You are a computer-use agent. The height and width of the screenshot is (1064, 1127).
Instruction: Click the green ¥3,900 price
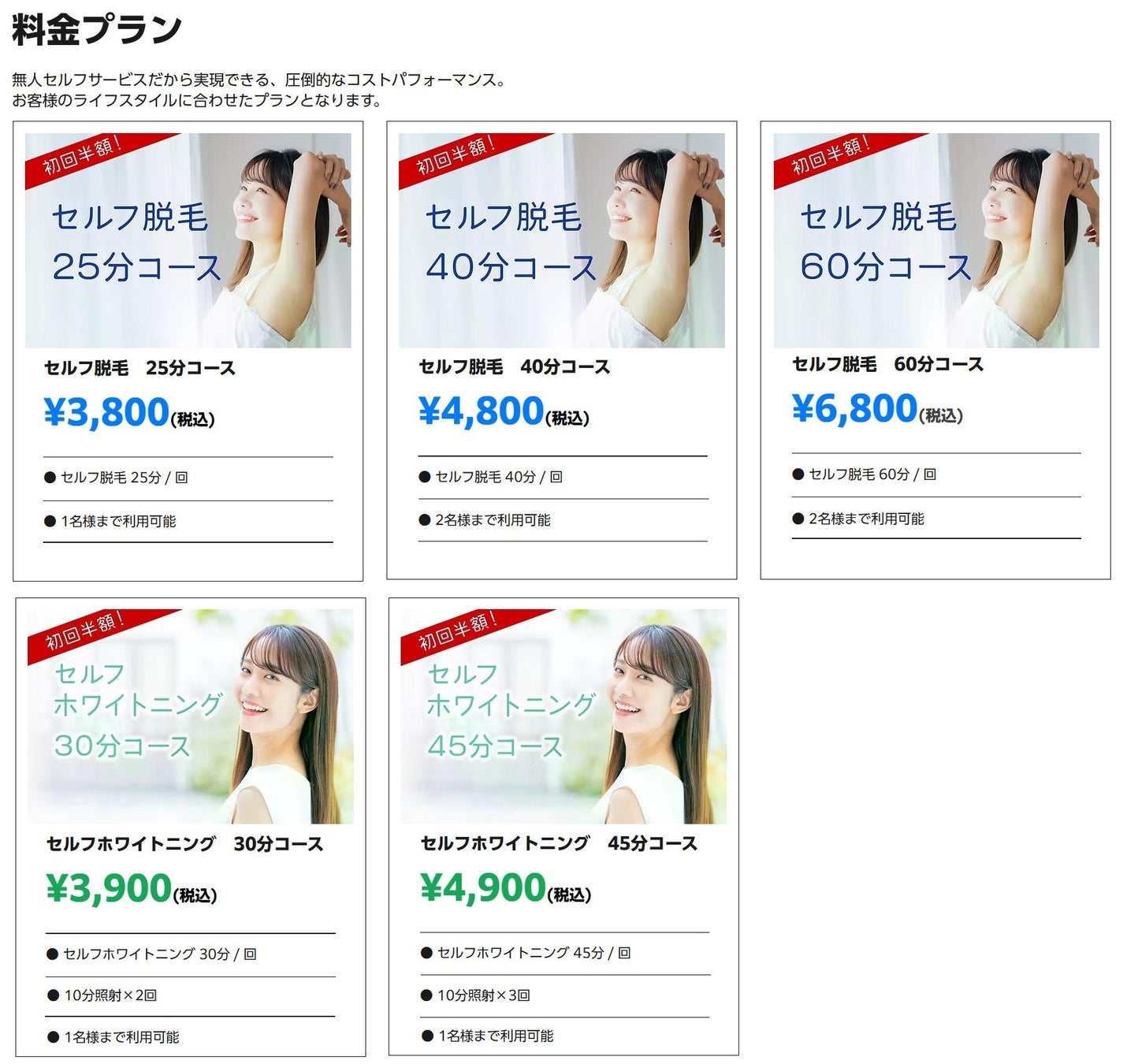point(132,889)
